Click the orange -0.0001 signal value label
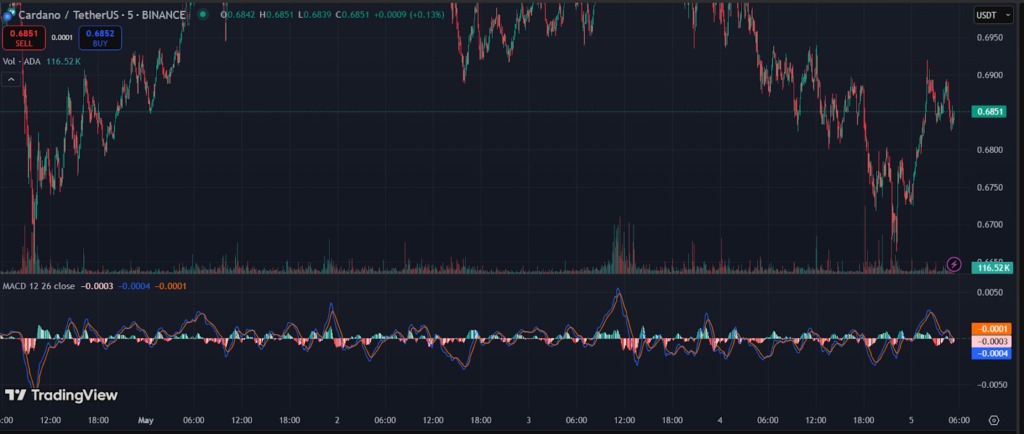Viewport: 1024px width, 434px height. (x=992, y=329)
